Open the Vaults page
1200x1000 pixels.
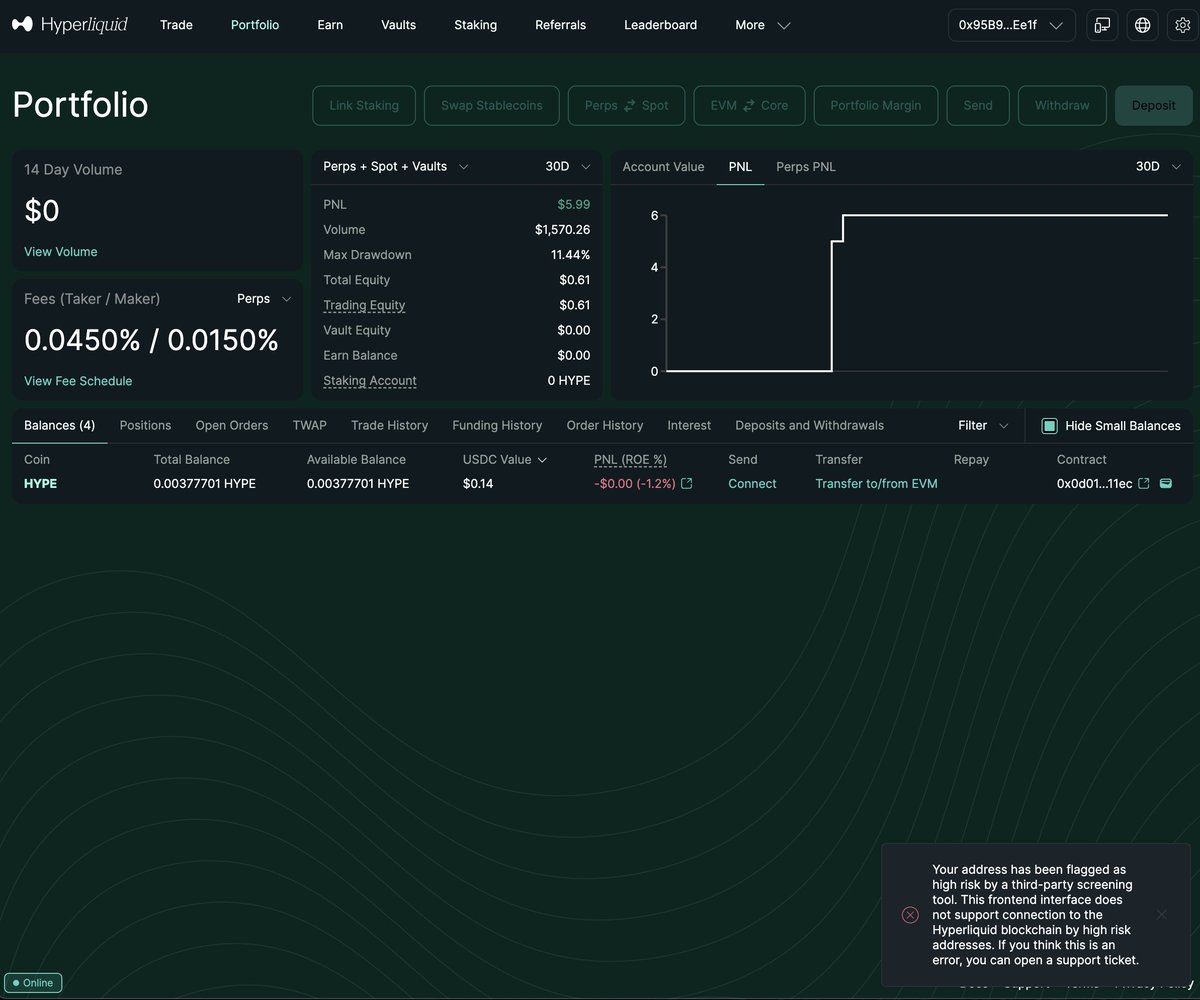(398, 25)
